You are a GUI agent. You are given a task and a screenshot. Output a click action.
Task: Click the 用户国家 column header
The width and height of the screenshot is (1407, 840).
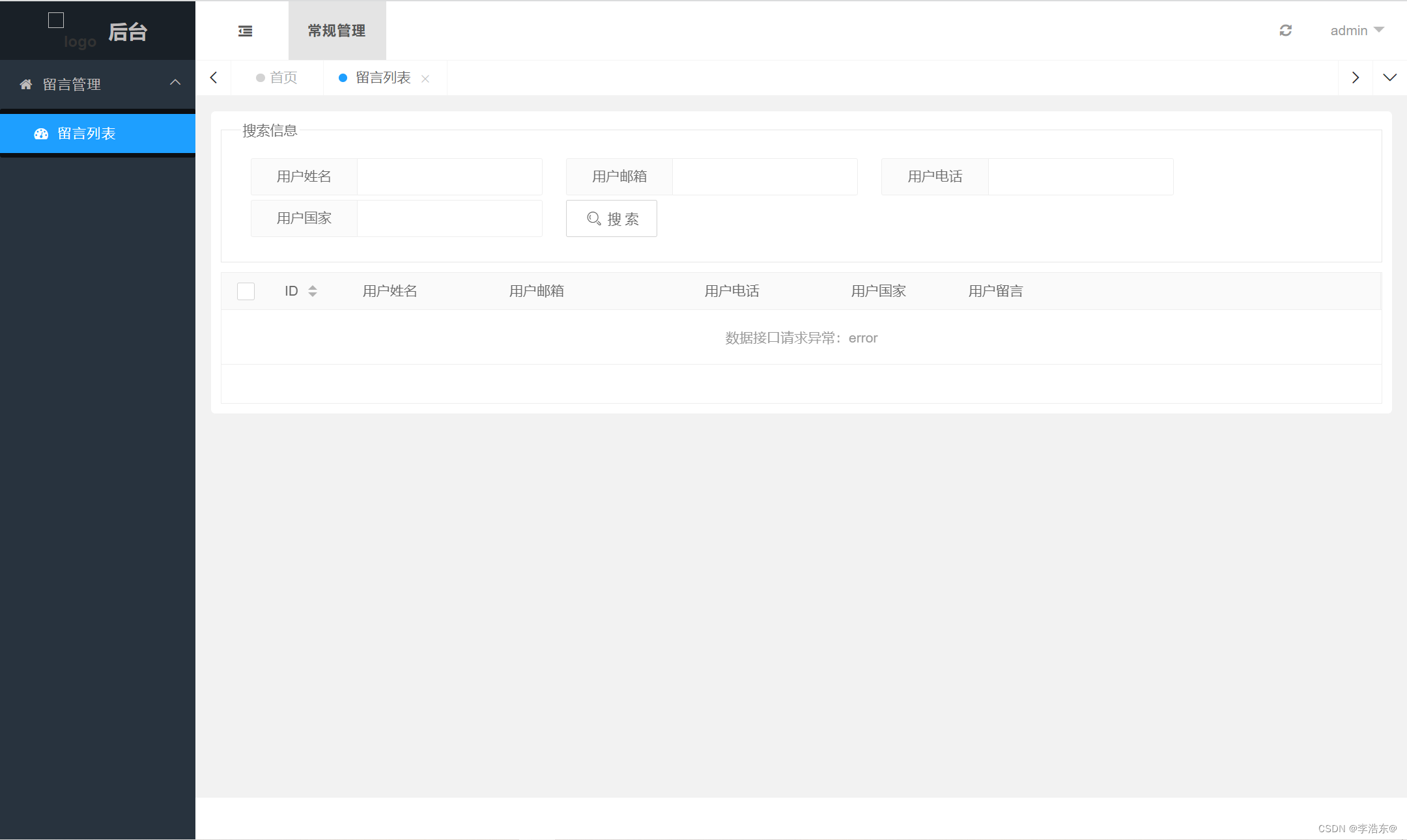879,291
